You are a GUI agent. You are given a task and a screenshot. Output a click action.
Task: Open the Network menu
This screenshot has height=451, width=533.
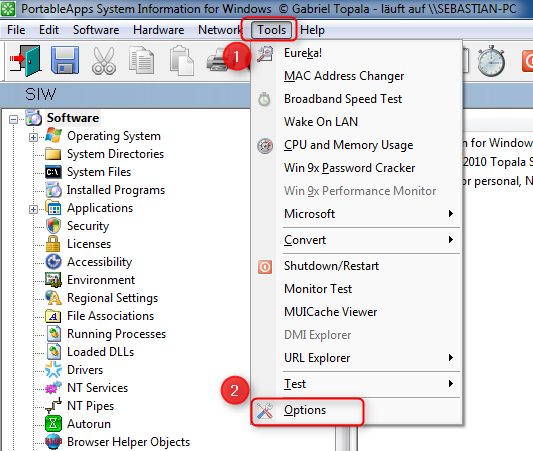220,30
